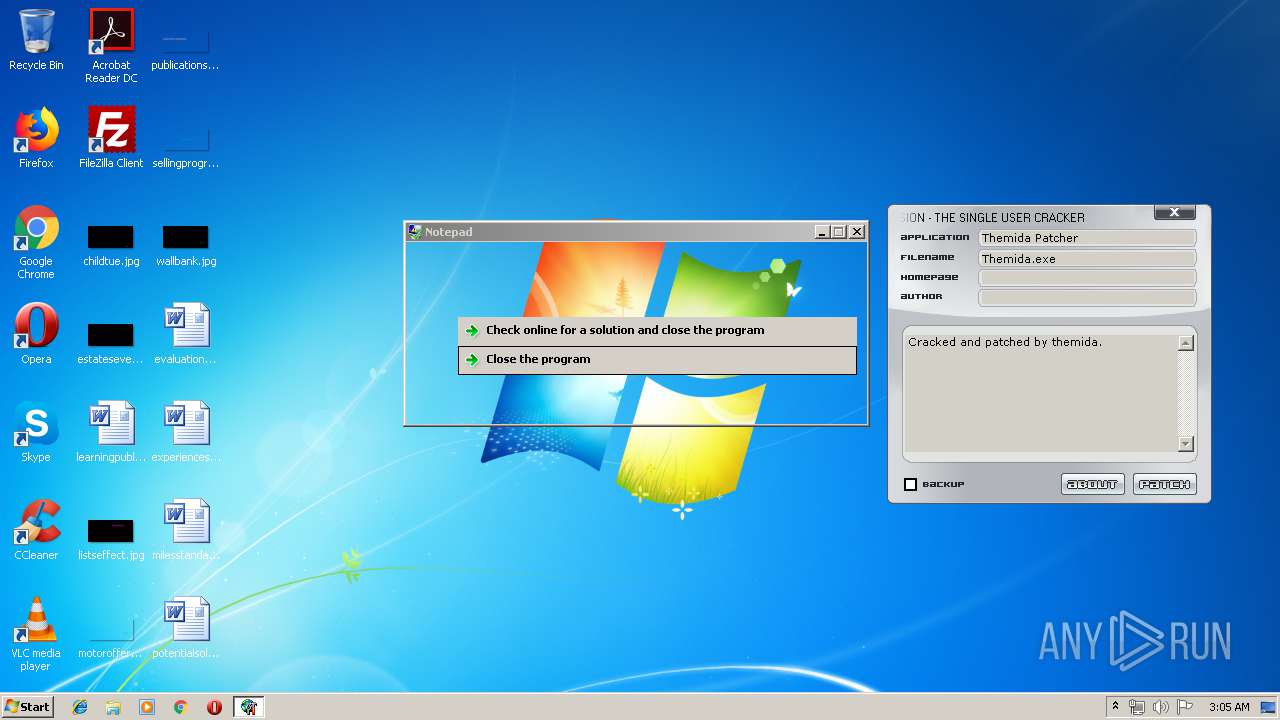Image resolution: width=1280 pixels, height=720 pixels.
Task: Select the listseffect.jpg file
Action: [x=111, y=540]
